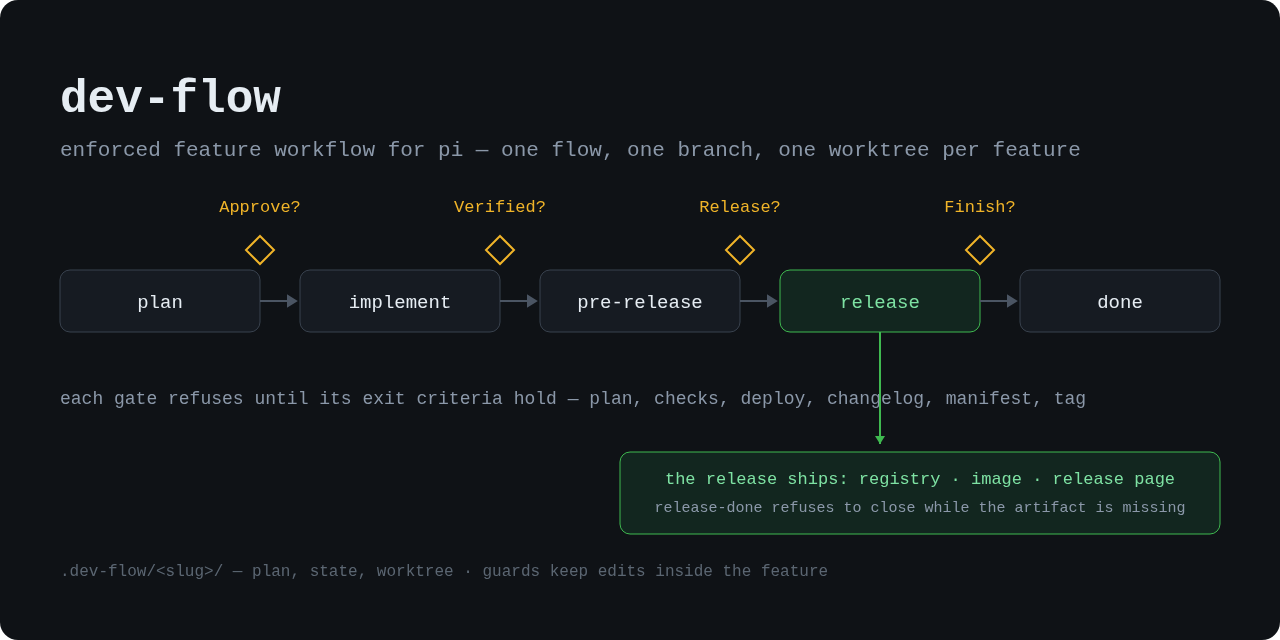Click the diamond gate under Finish?
Viewport: 1280px width, 640px height.
click(x=980, y=250)
